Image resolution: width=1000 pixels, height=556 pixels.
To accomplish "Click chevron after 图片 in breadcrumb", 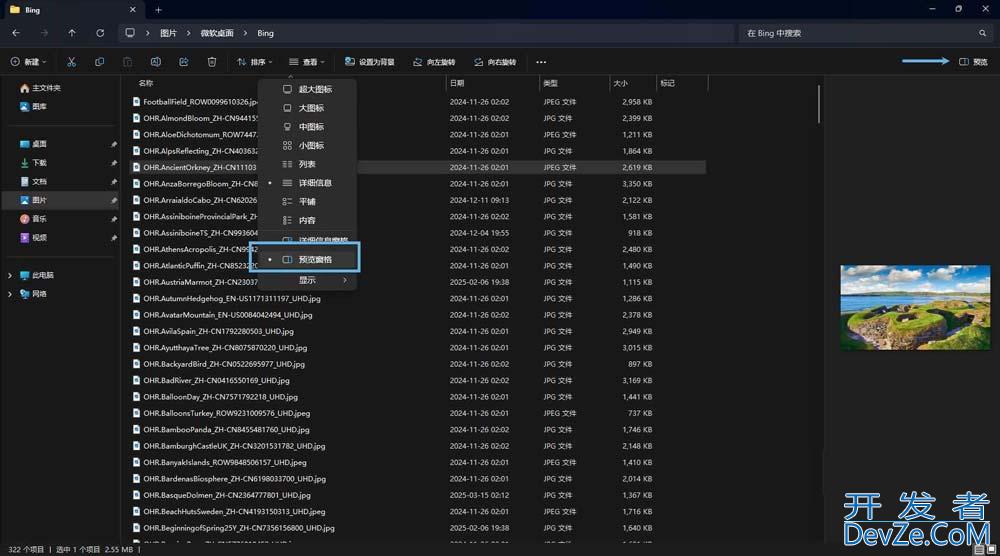I will (189, 33).
